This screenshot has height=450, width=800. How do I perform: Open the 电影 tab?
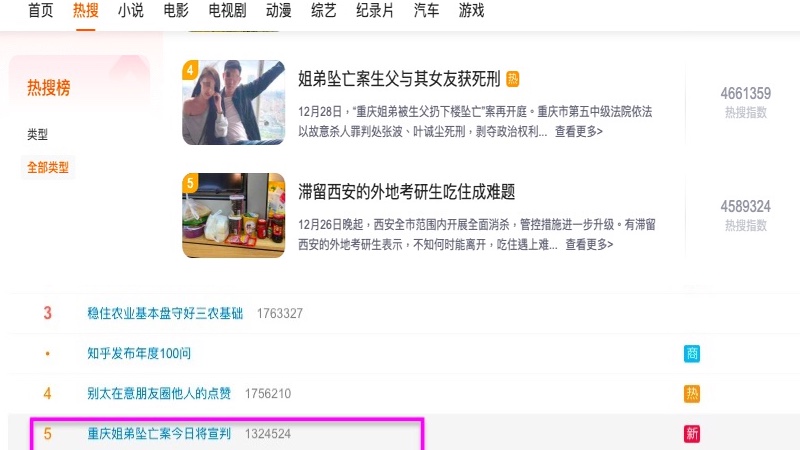coord(176,10)
